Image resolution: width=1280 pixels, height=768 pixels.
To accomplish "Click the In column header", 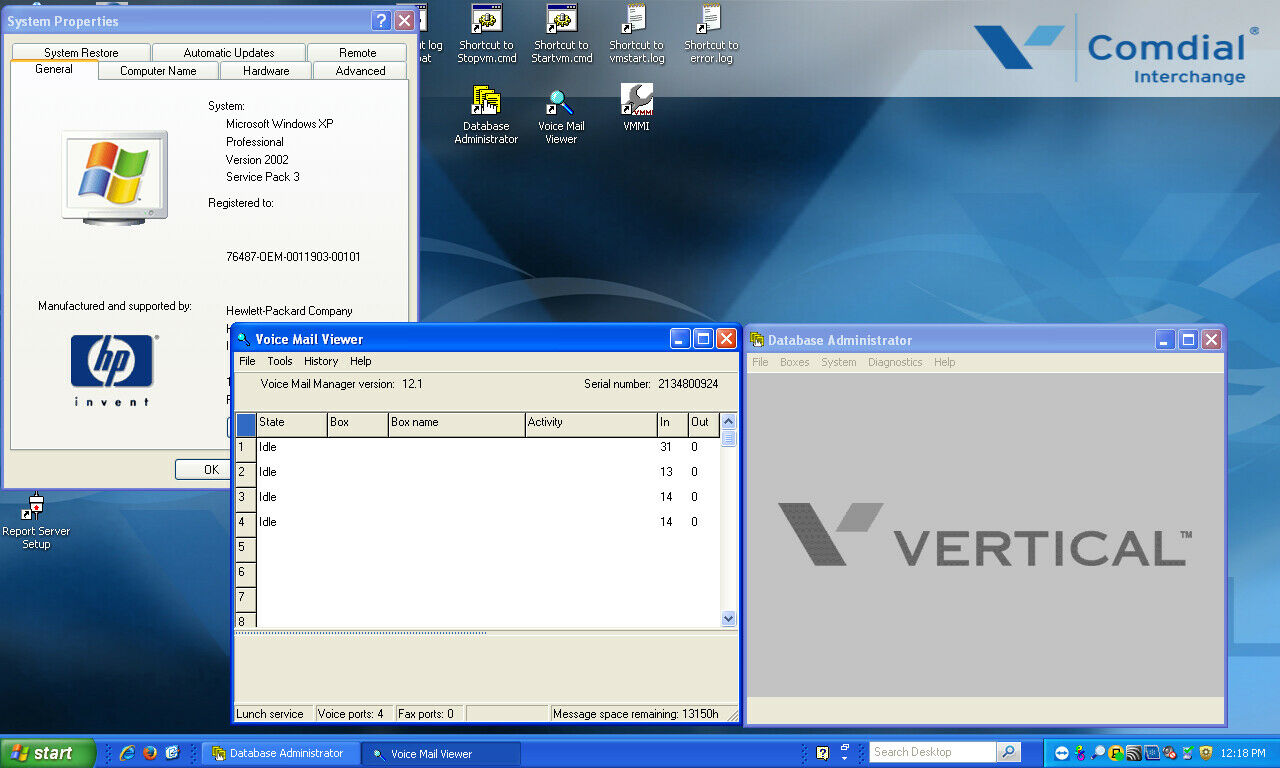I will click(672, 424).
